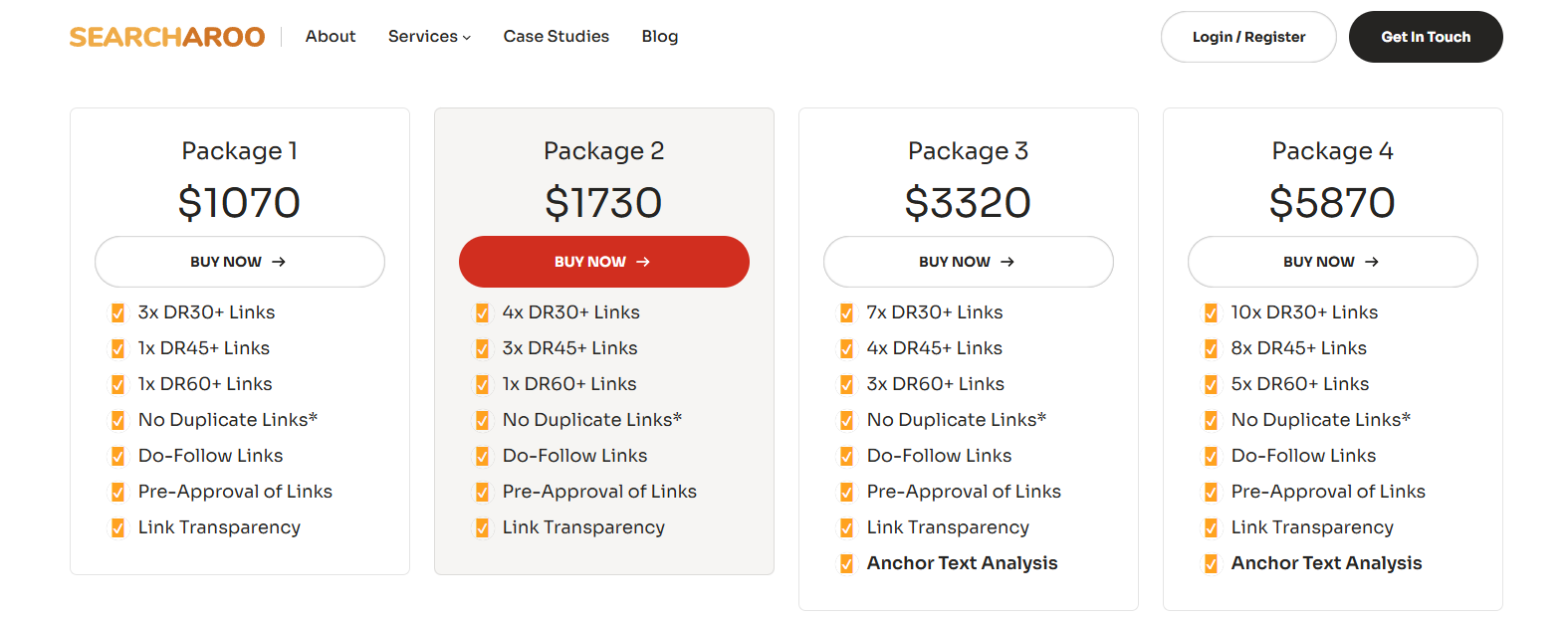1568x618 pixels.
Task: Expand the Services dropdown menu
Action: click(429, 37)
